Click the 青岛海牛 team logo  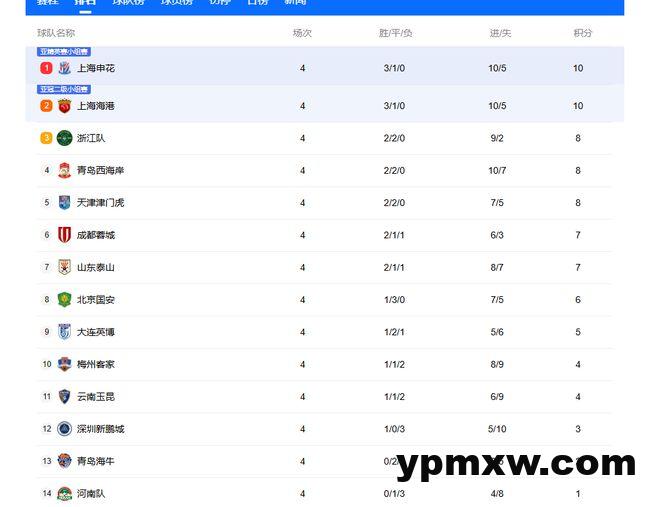(x=64, y=461)
